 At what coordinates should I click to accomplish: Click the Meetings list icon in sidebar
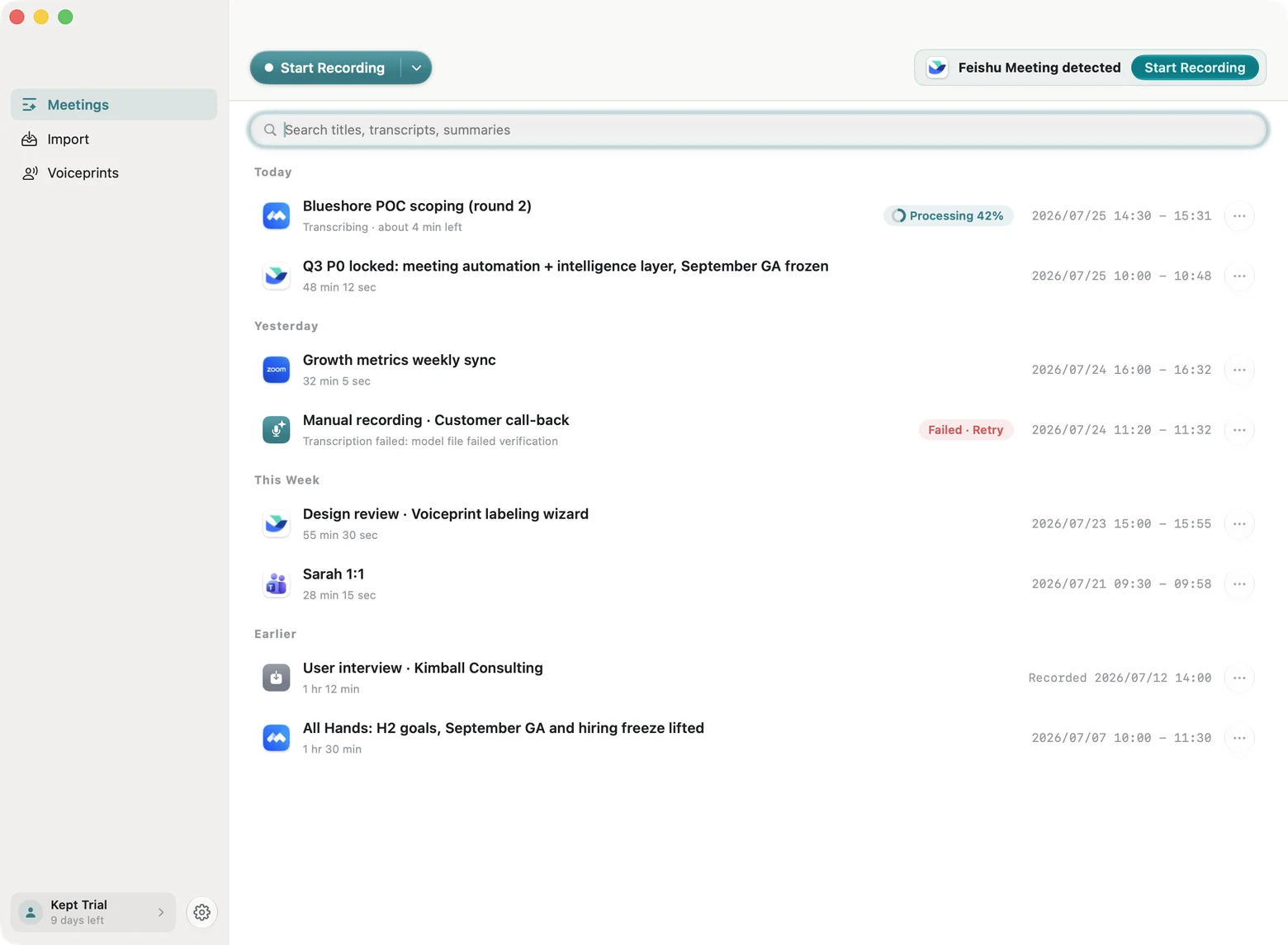(30, 105)
